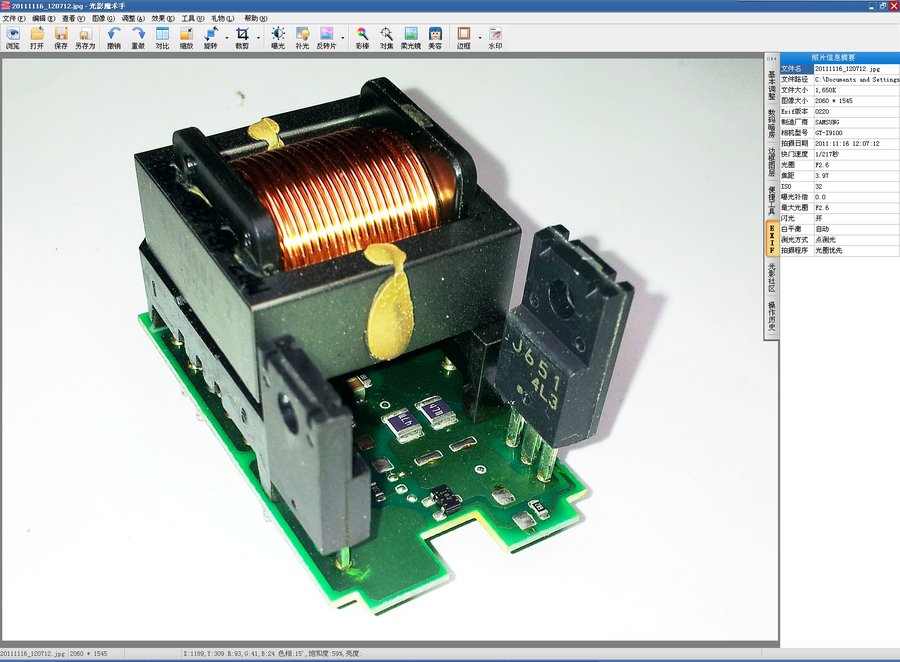Screen dimensions: 900x662
Task: Switch to the 基本调整 side tab
Action: [771, 86]
